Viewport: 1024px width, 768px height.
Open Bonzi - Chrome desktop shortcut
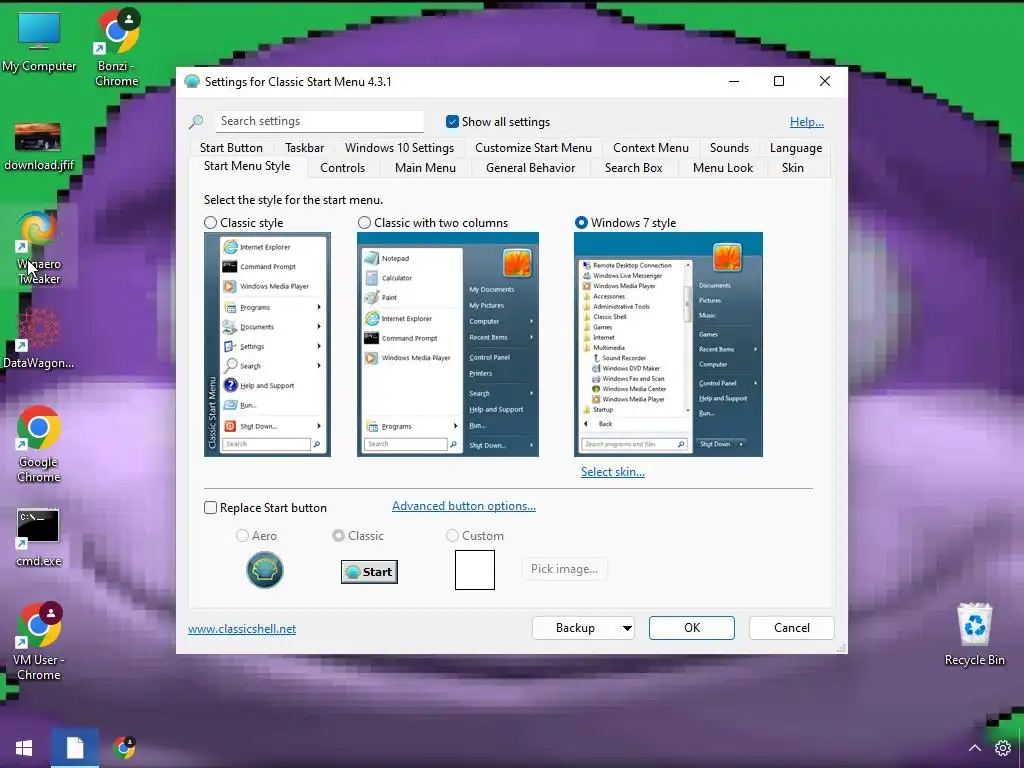117,47
